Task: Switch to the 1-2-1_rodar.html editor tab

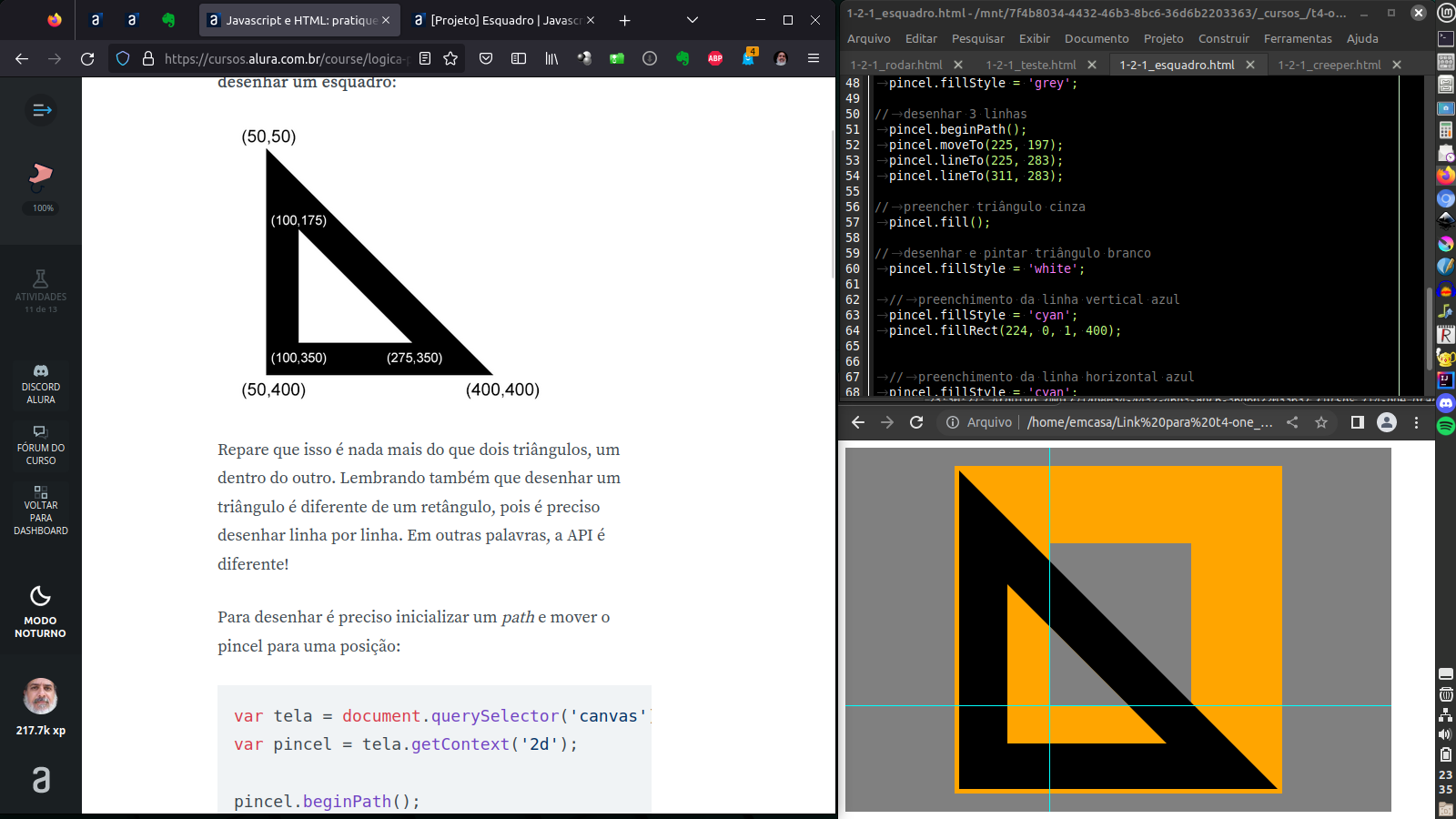Action: pos(896,65)
